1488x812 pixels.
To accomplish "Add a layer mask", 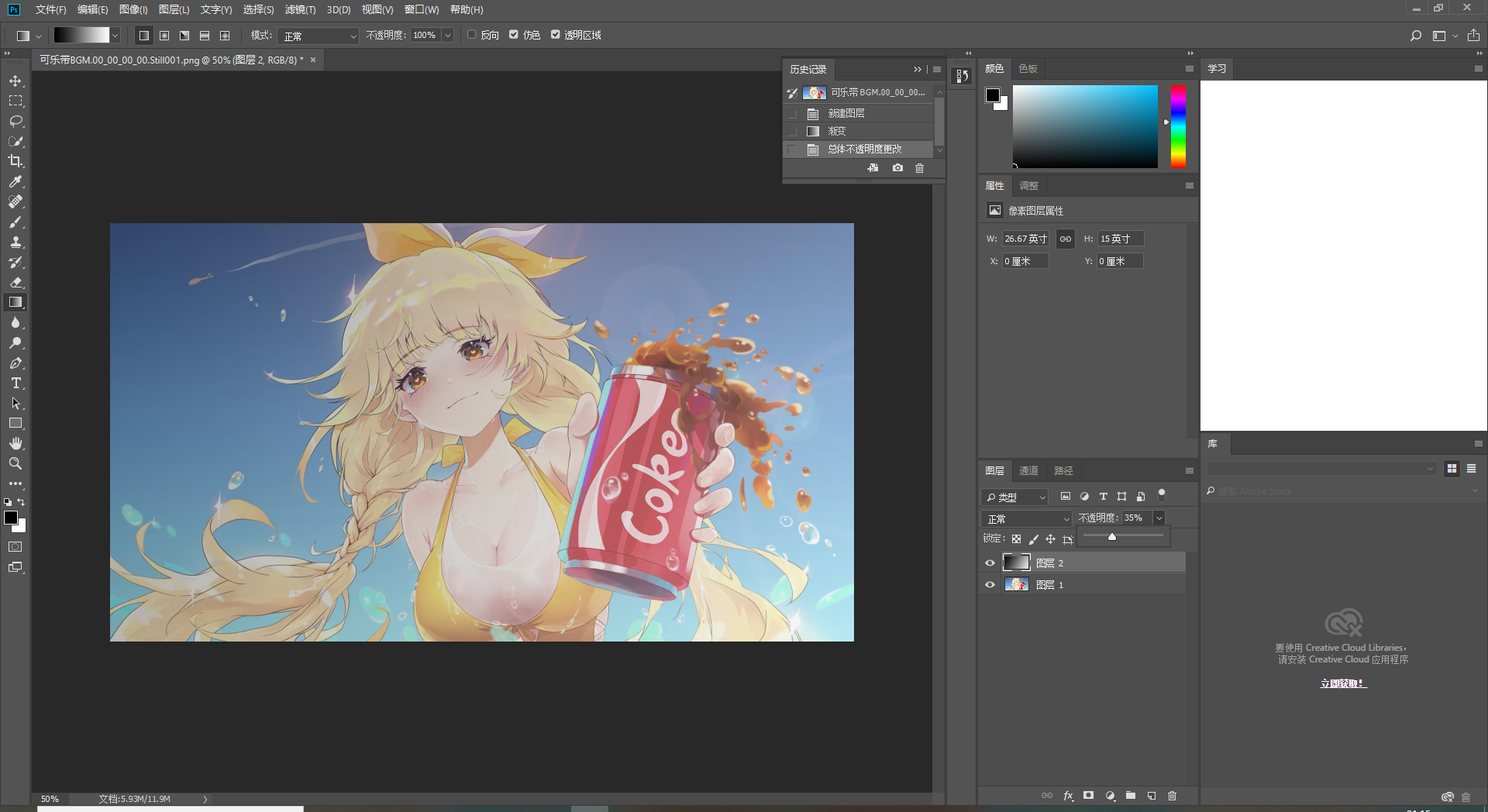I will pyautogui.click(x=1088, y=796).
